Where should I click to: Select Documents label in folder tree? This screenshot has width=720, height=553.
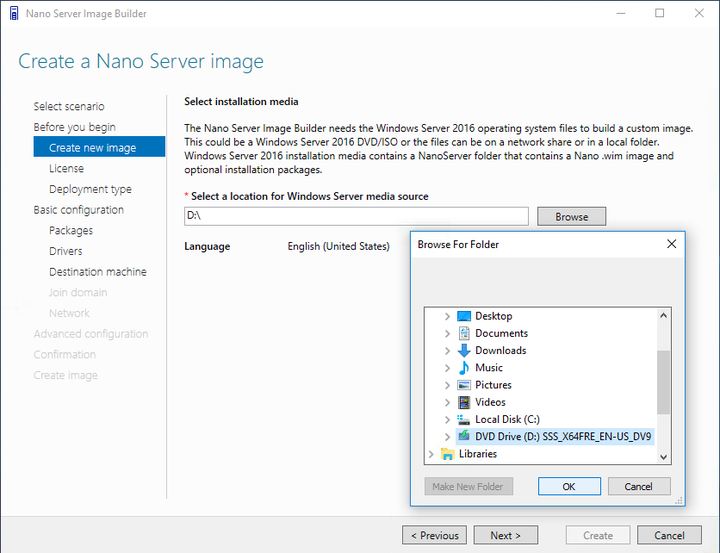coord(501,333)
